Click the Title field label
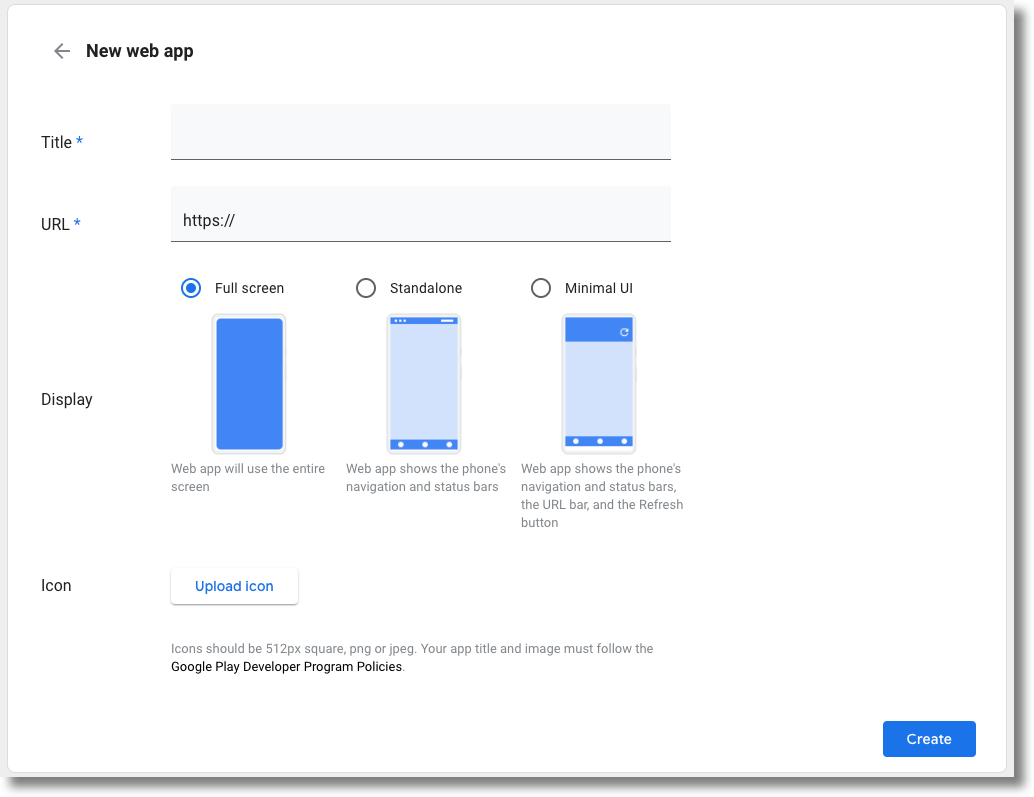Image resolution: width=1034 pixels, height=797 pixels. [56, 142]
